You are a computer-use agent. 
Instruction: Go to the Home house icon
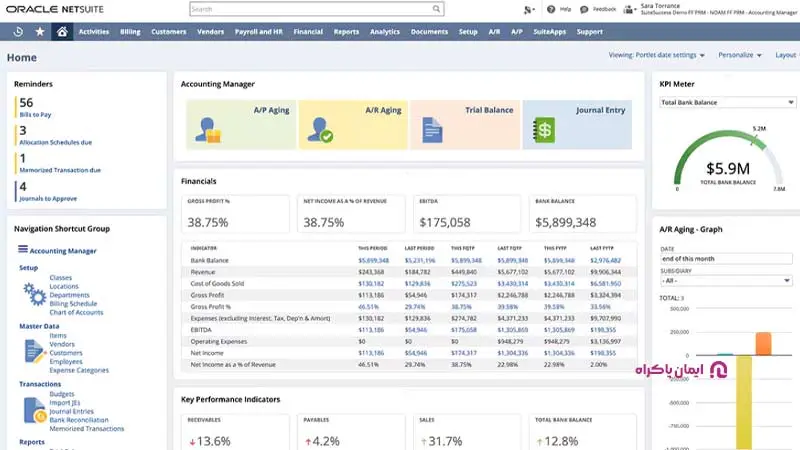coord(62,32)
